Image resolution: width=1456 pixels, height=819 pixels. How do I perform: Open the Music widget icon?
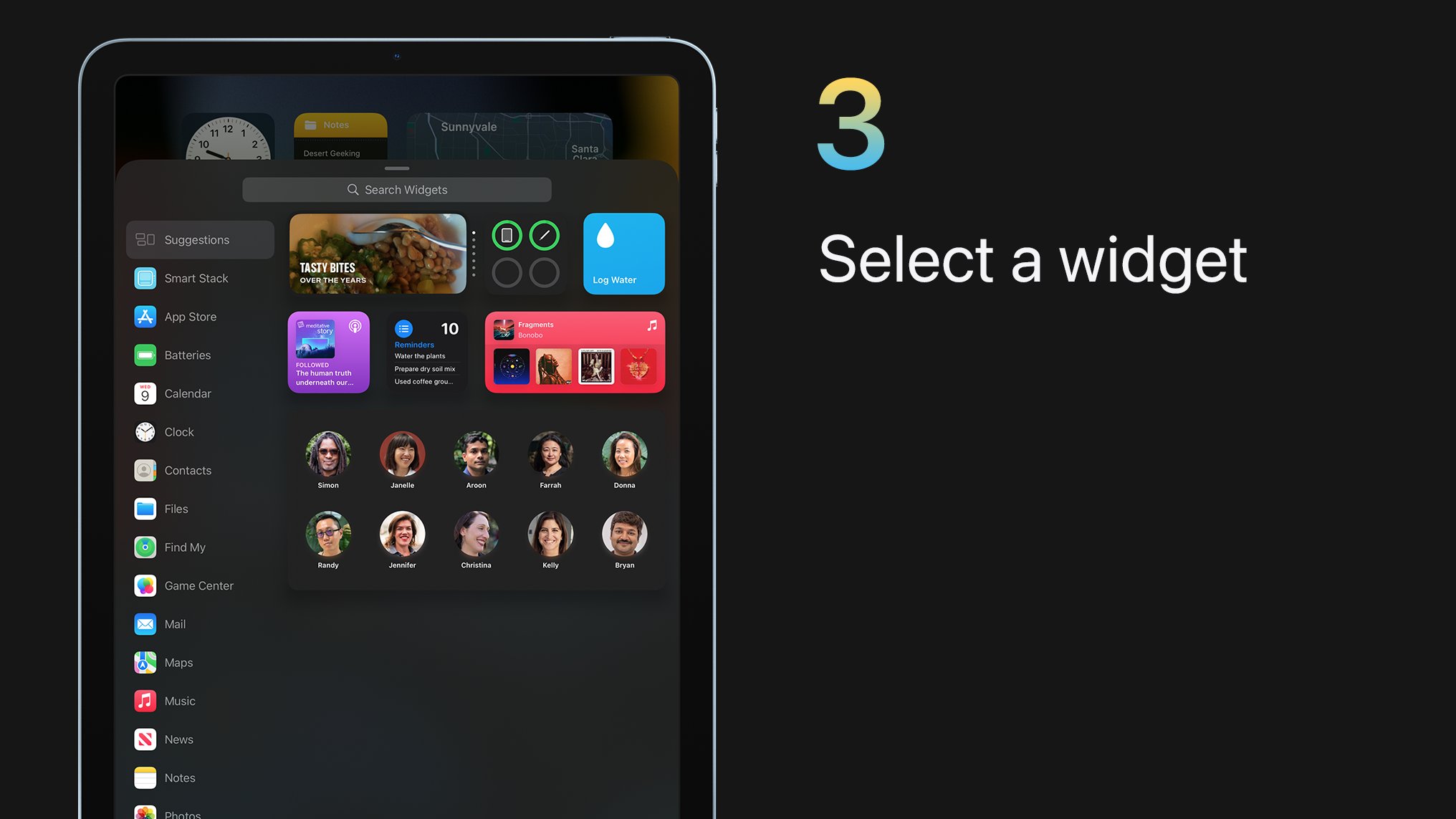(145, 700)
